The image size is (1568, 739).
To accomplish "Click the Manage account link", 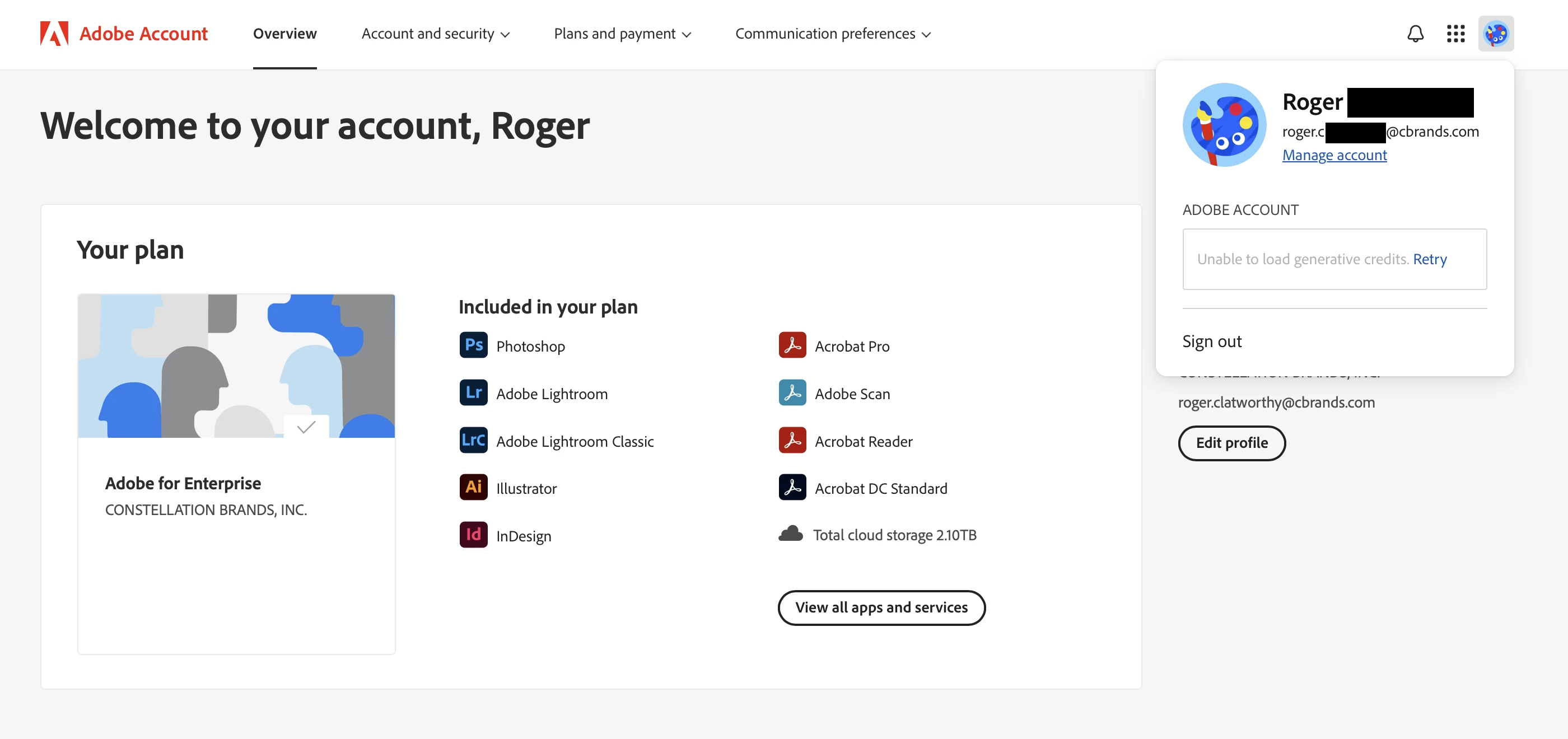I will point(1334,155).
